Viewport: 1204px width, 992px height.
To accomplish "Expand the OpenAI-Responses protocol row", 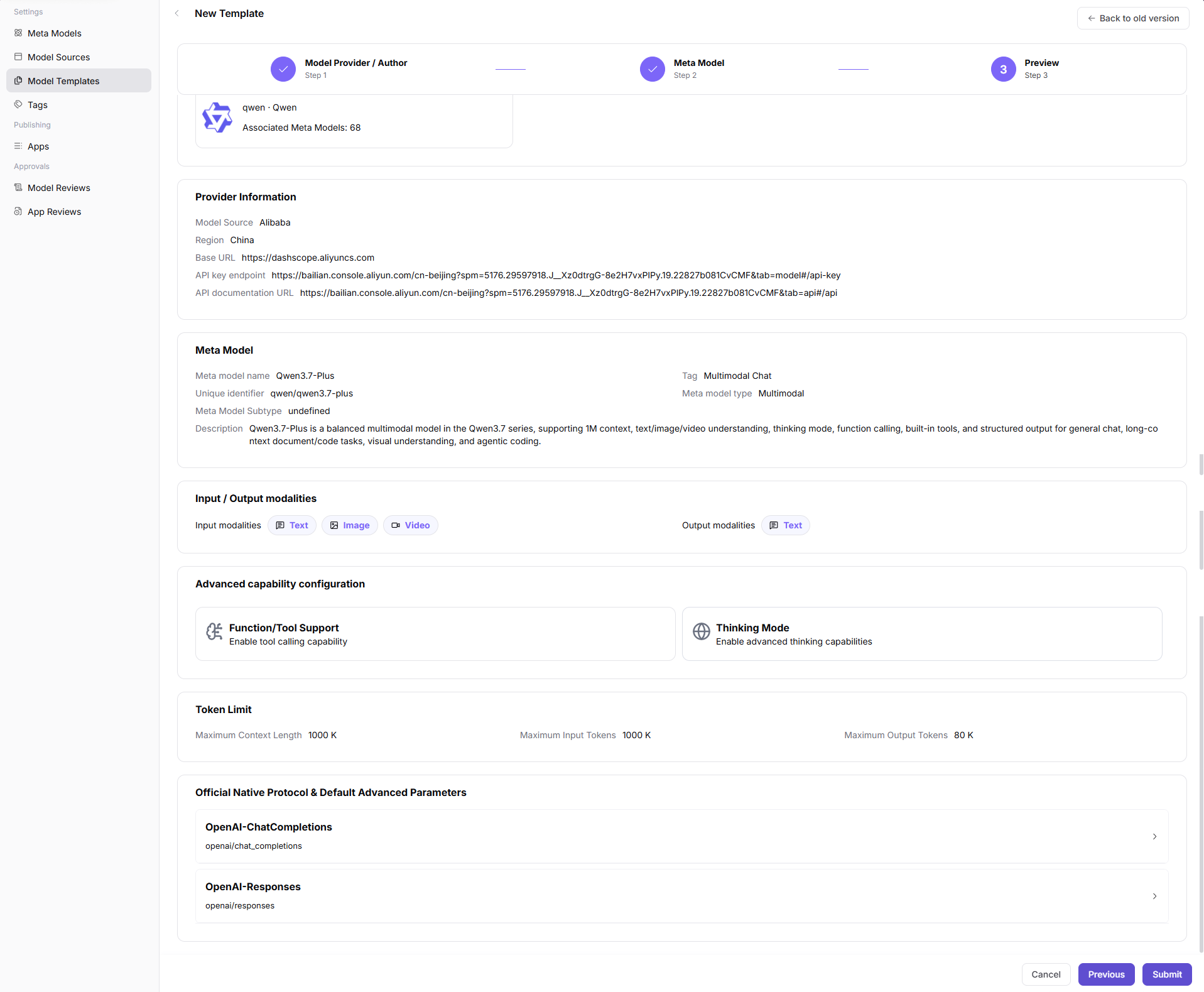I will [682, 896].
